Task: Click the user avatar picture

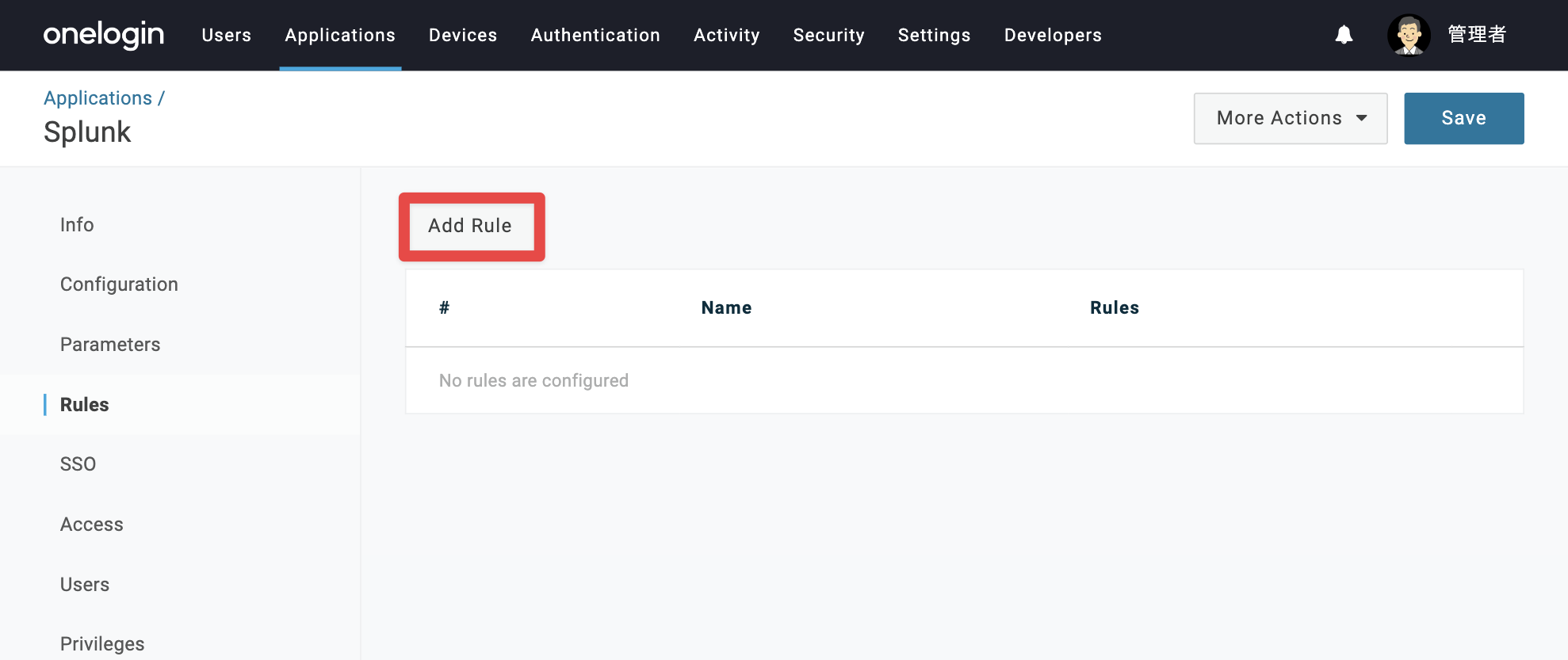Action: click(1409, 35)
